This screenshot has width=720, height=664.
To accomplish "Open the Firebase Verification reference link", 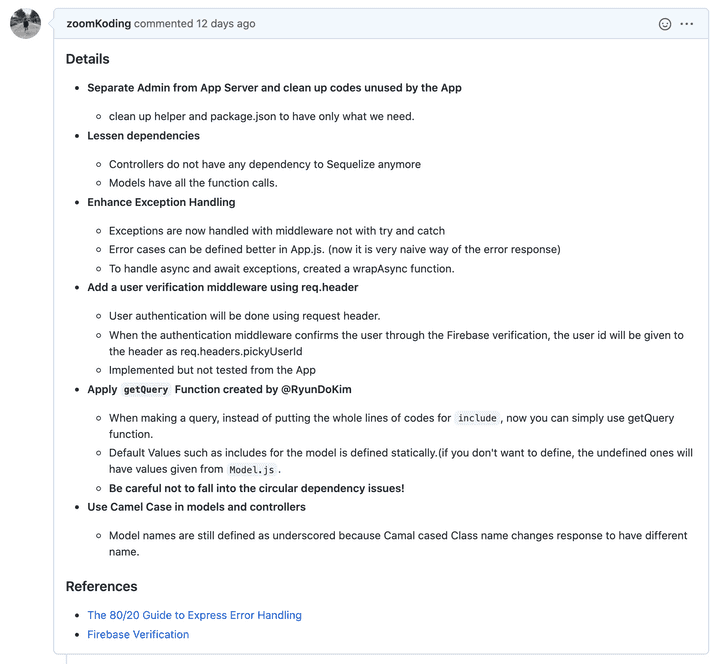I will click(x=138, y=634).
